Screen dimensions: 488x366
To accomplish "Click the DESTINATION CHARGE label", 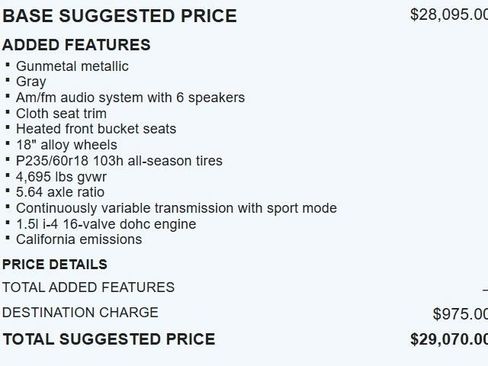I will point(80,312).
